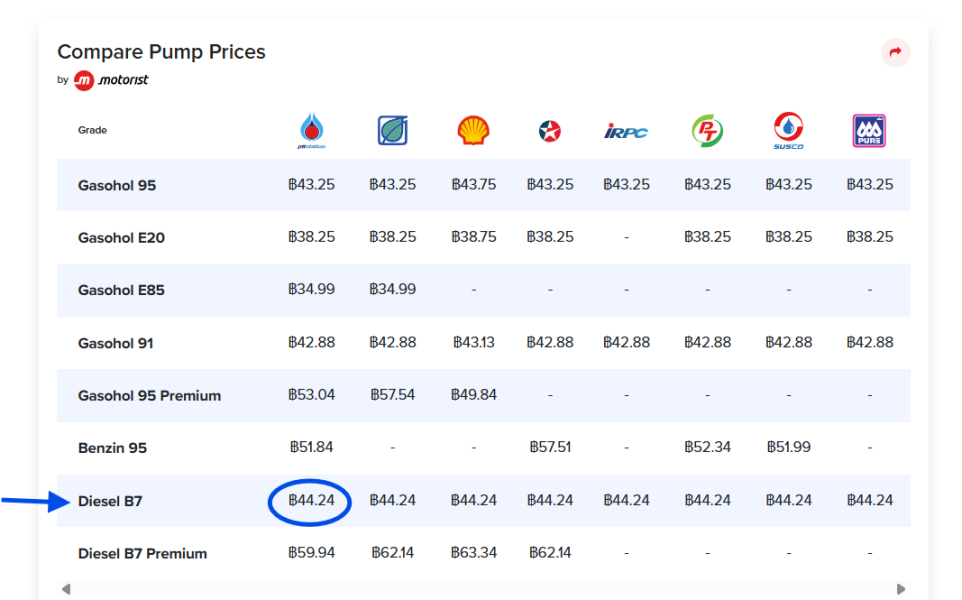Click Shell Gasohol E20 price ฿38.75
Image resolution: width=962 pixels, height=600 pixels.
pyautogui.click(x=474, y=237)
